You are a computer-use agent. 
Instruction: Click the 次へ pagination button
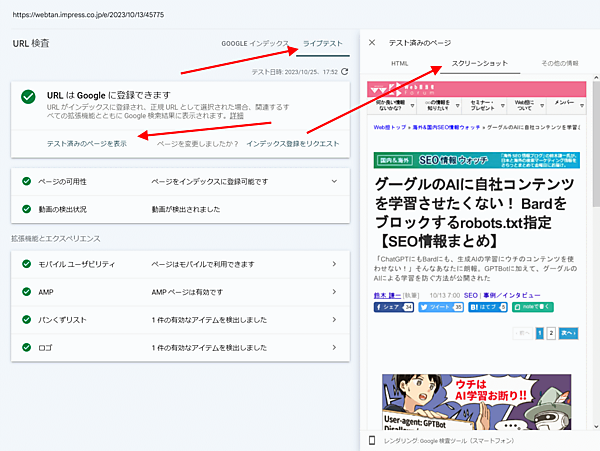[568, 333]
